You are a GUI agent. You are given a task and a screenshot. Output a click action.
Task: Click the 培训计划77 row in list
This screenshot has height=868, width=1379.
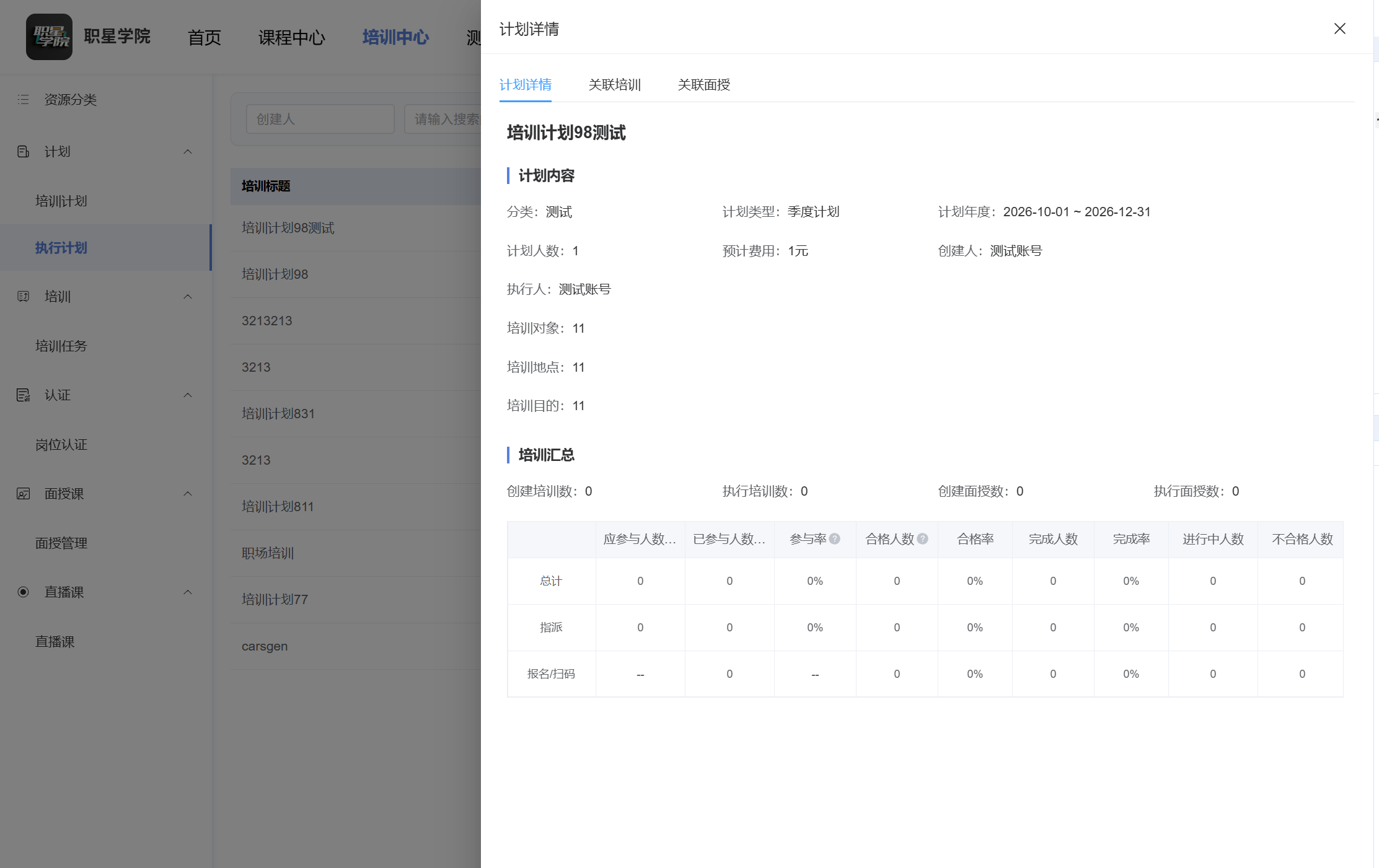(x=356, y=600)
